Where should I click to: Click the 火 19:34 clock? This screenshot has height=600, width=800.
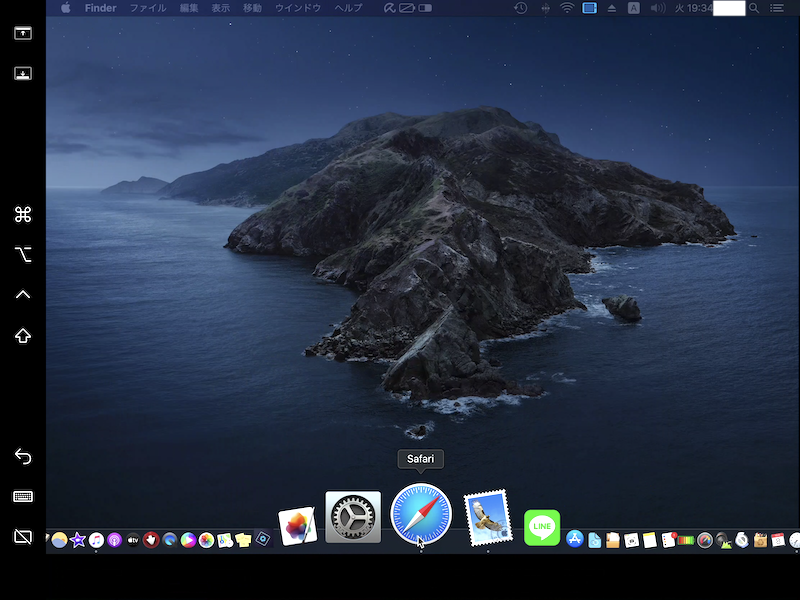pos(693,8)
